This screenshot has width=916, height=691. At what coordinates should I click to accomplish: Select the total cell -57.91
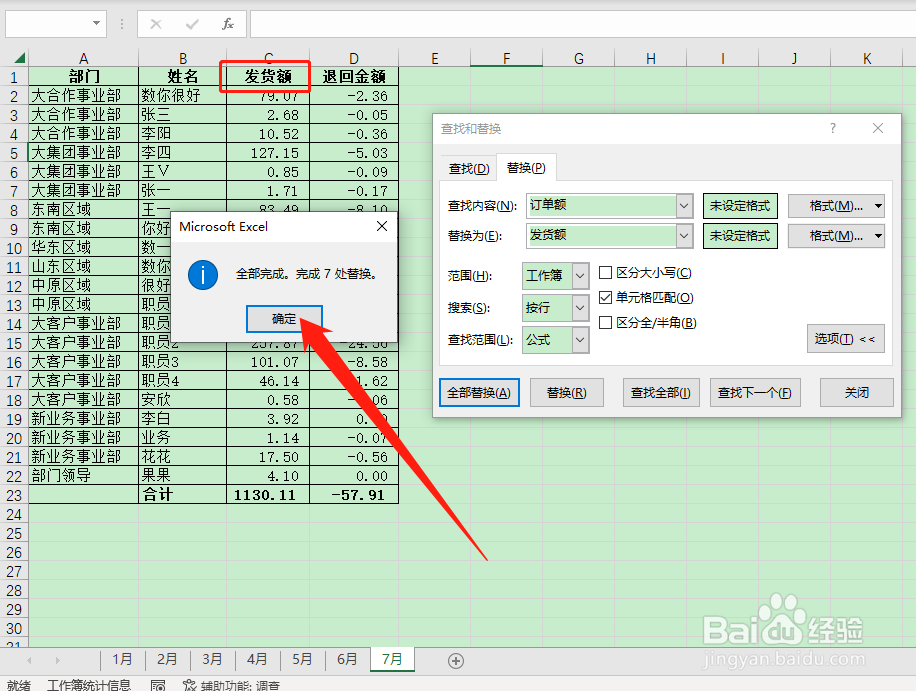[x=354, y=495]
